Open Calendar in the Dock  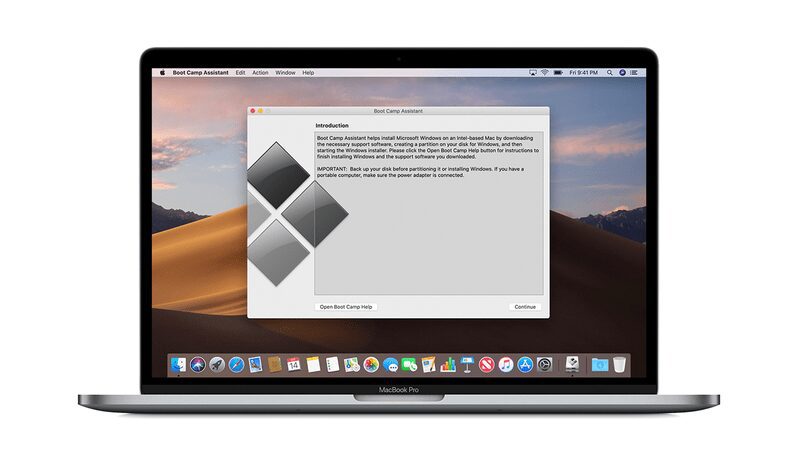click(x=294, y=364)
